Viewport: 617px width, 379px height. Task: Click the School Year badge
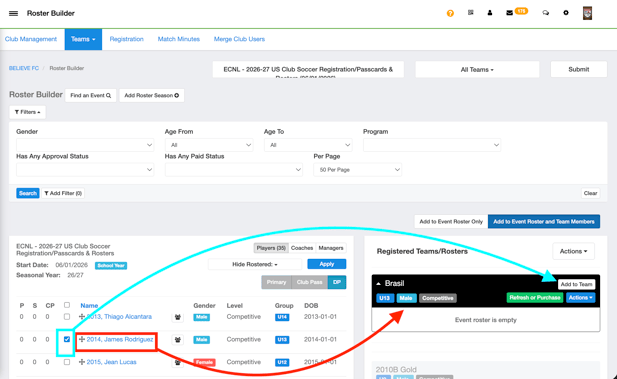click(x=111, y=266)
